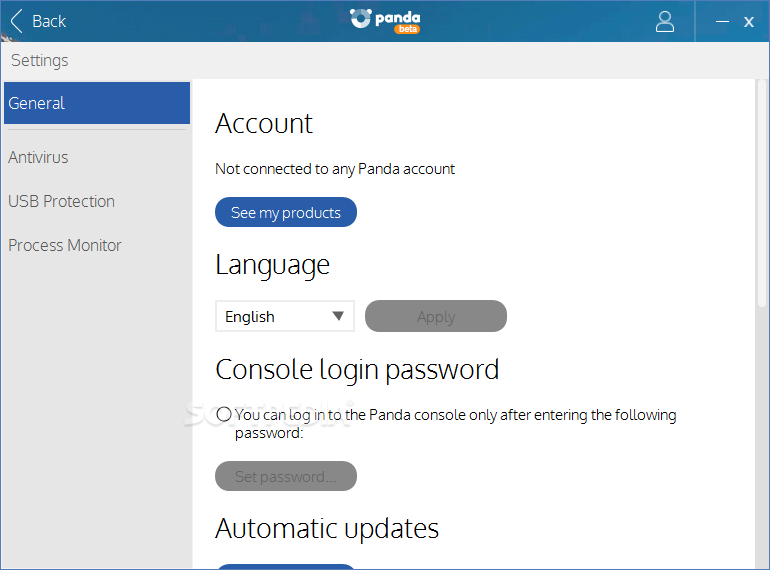Close the Panda window
Screen dimensions: 770x570
tap(748, 22)
